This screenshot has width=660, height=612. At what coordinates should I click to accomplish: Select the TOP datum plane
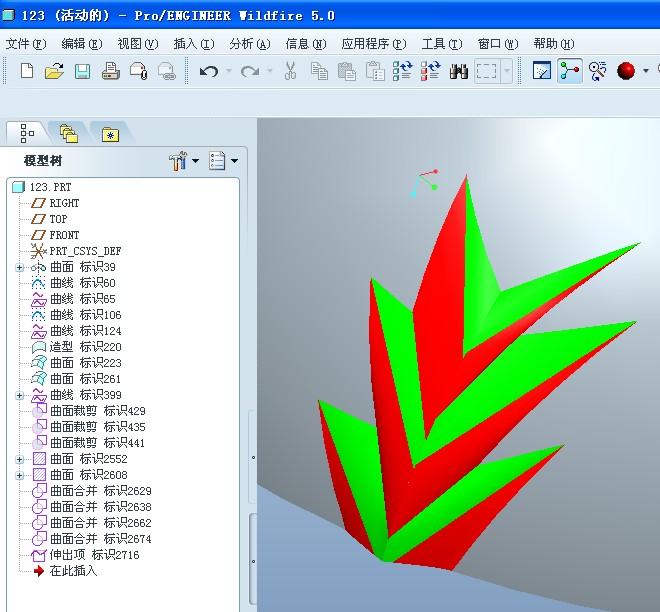(x=49, y=219)
